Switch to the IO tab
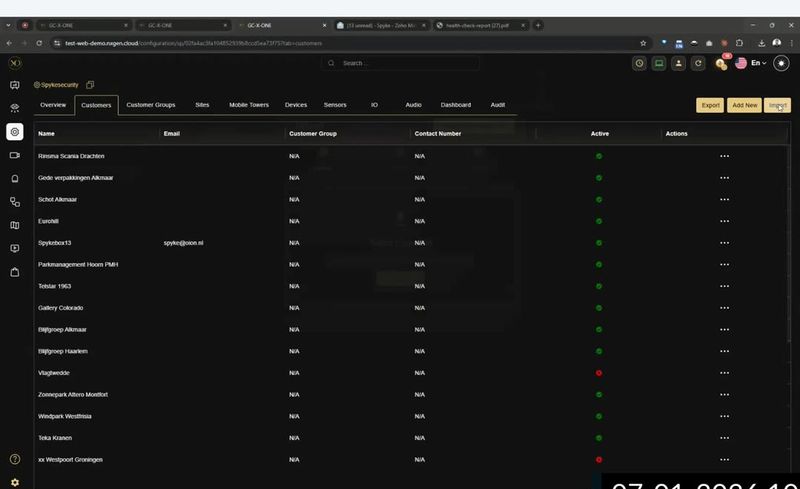The width and height of the screenshot is (800, 489). click(x=374, y=105)
